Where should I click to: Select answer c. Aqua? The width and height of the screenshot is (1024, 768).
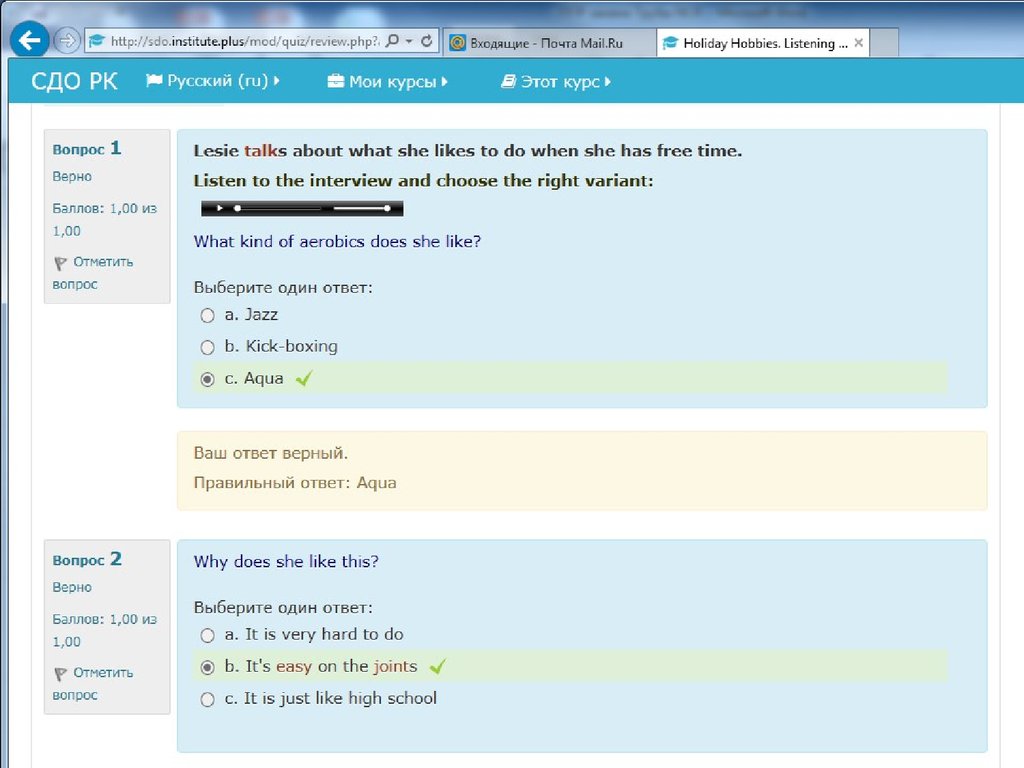coord(208,379)
